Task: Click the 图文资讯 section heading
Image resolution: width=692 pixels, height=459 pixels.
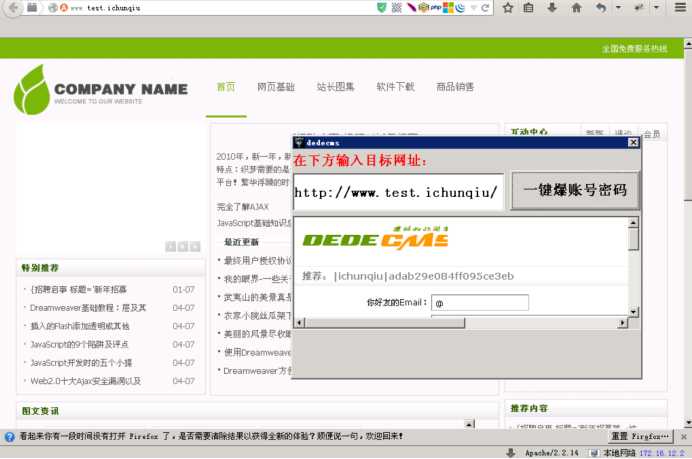Action: pos(40,411)
